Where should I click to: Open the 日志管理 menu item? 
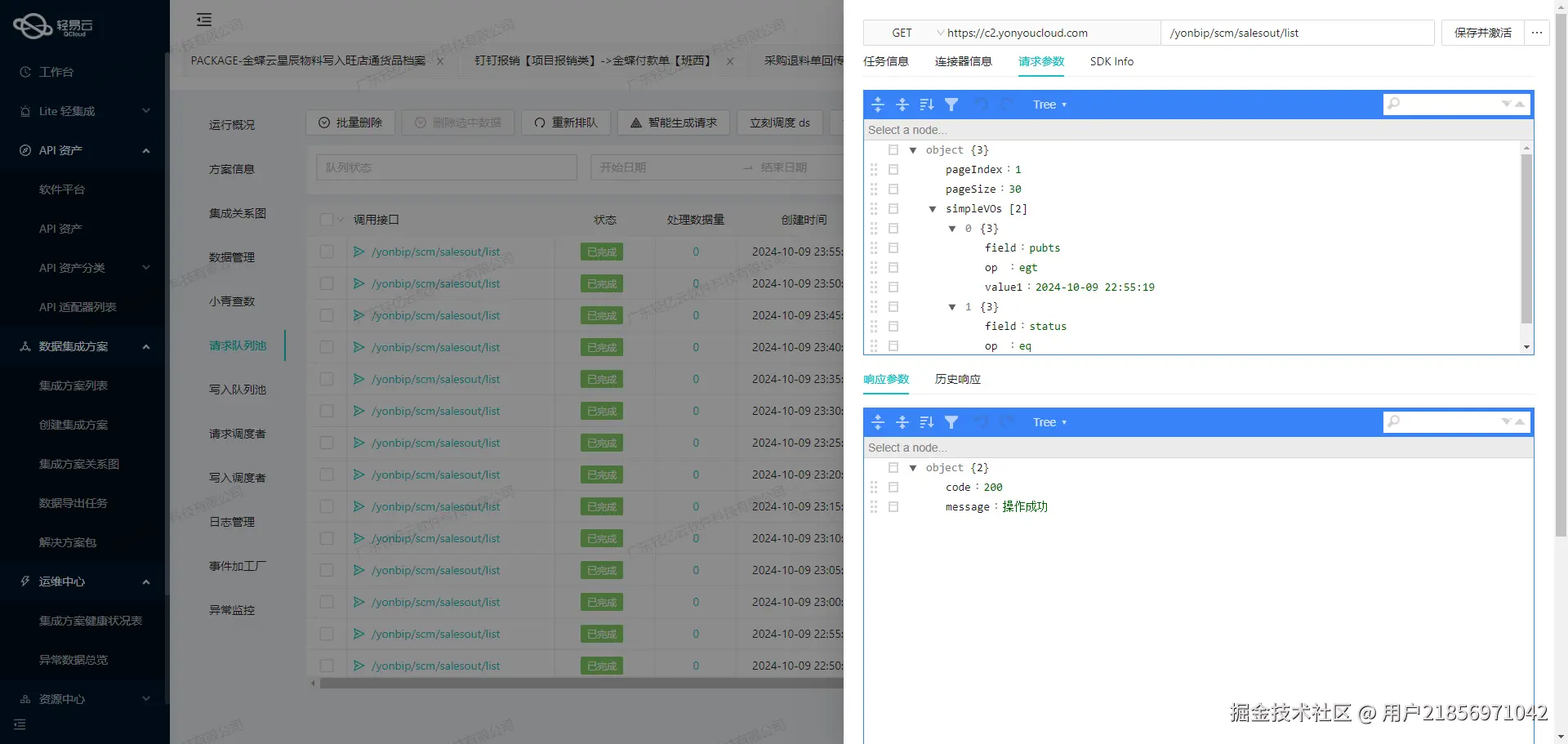[x=232, y=522]
